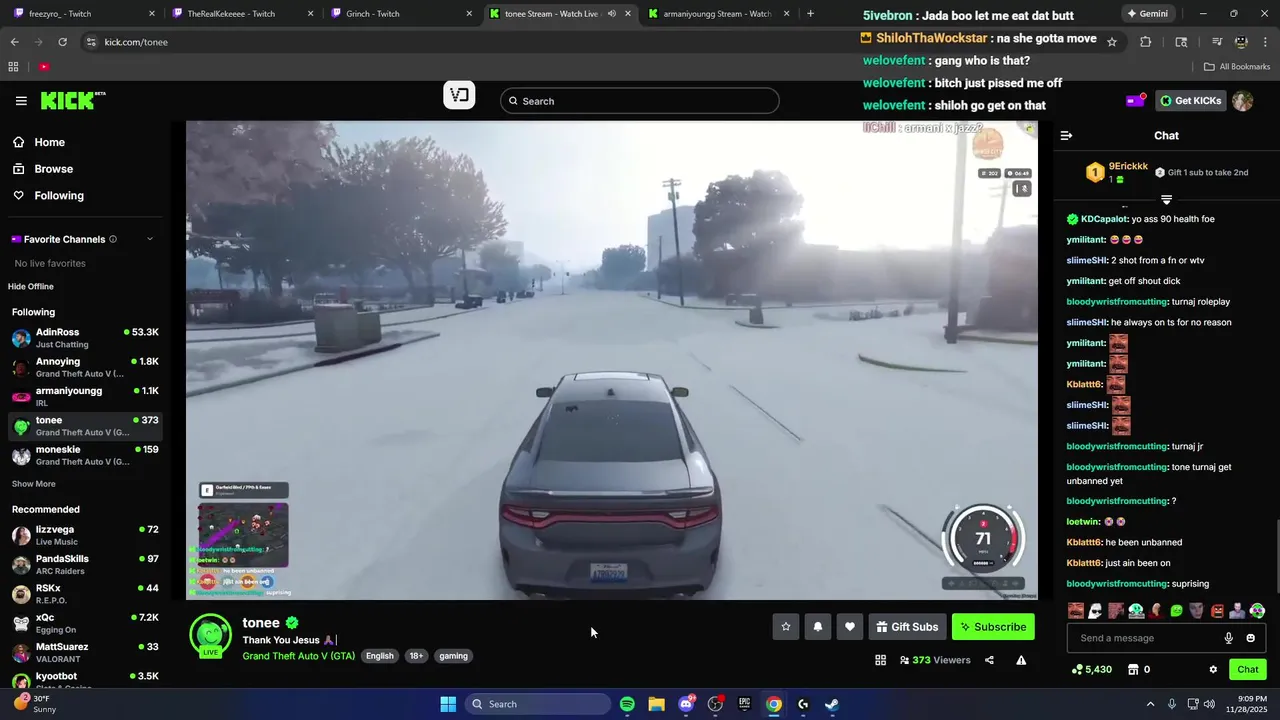
Task: Open chat settings gear icon
Action: [x=1213, y=670]
